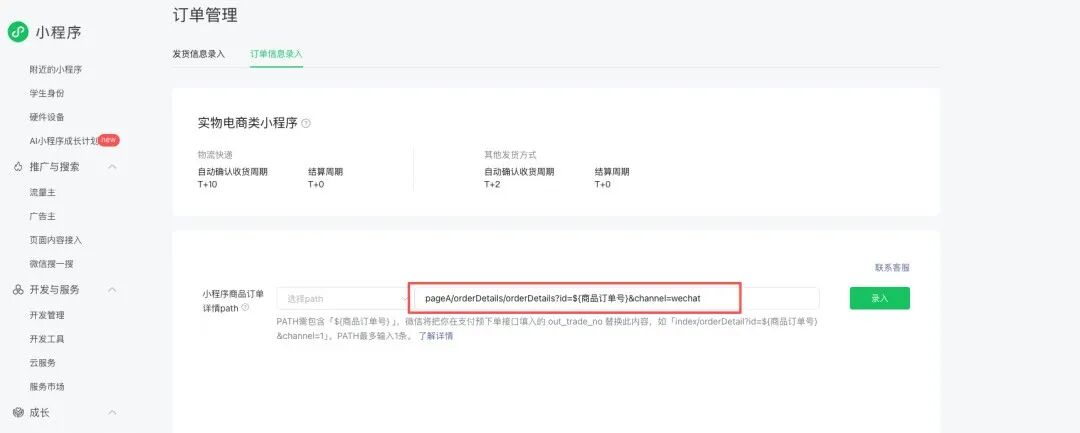
Task: Open 附近的小程序 menu item
Action: 56,70
